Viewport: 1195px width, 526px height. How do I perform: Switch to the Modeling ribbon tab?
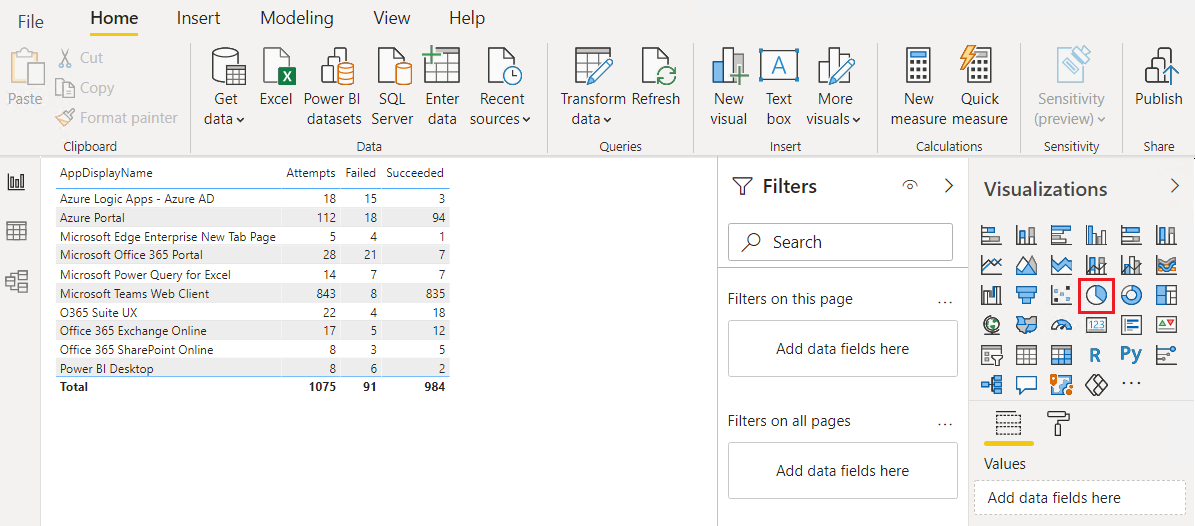[296, 18]
